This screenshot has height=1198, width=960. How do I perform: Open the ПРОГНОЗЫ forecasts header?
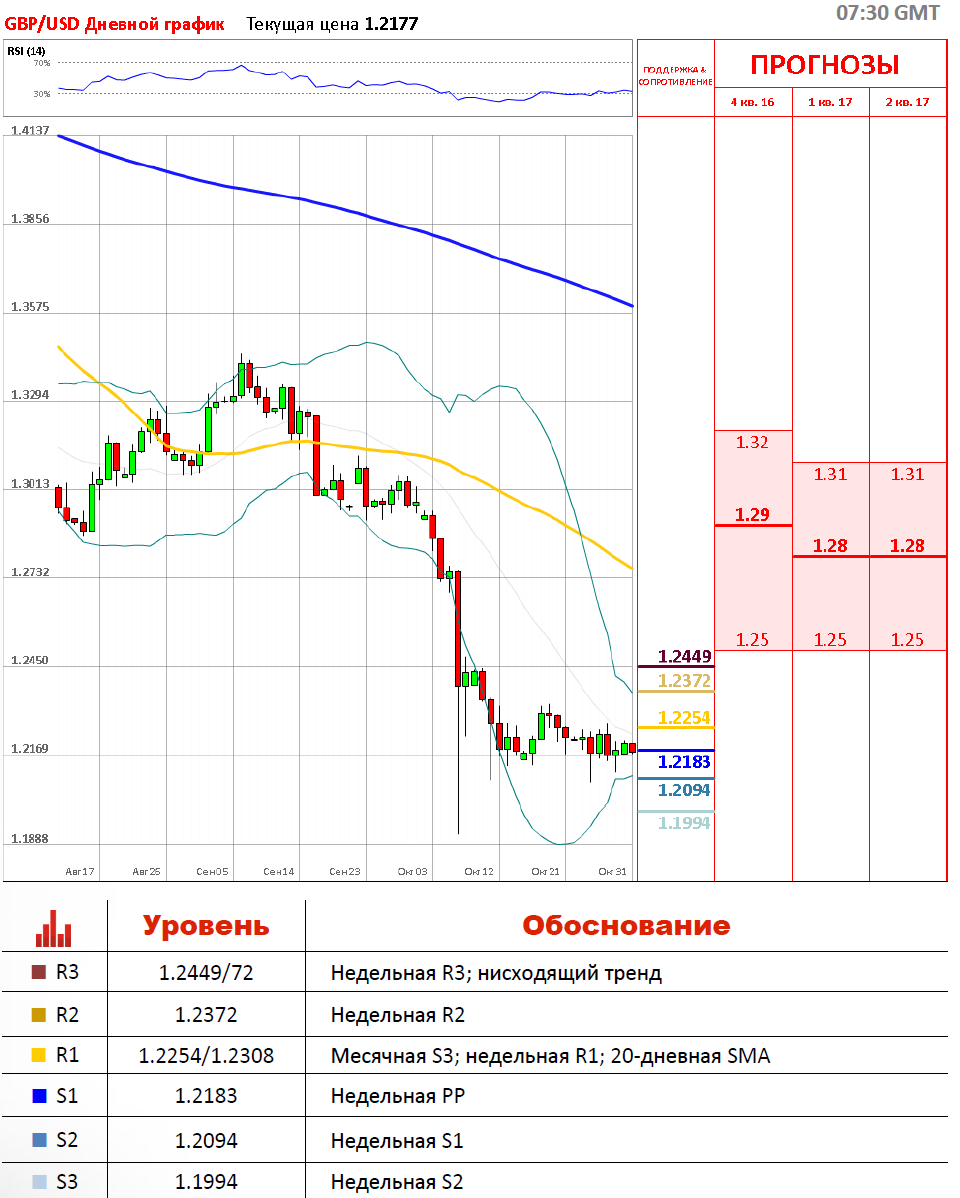pos(825,65)
